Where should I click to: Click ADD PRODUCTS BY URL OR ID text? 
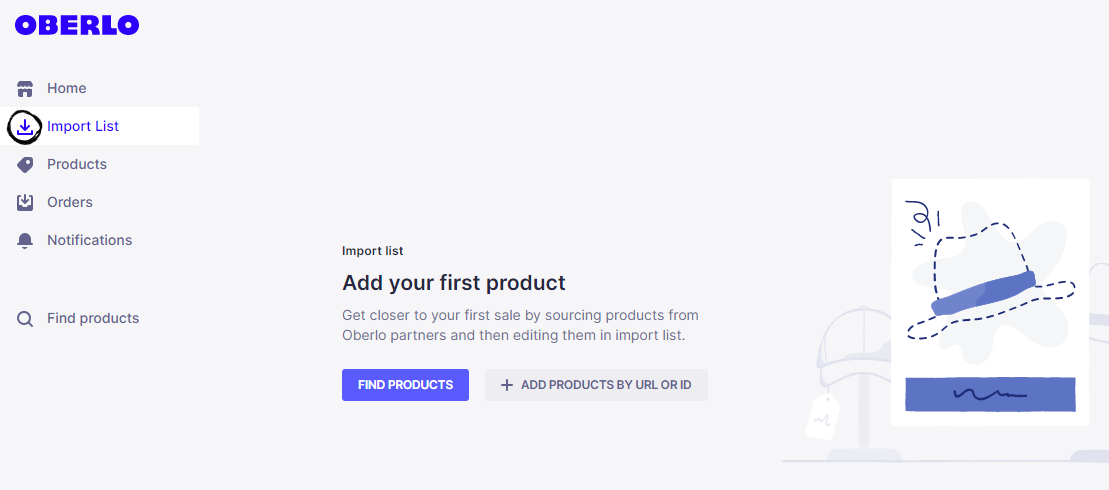[606, 385]
